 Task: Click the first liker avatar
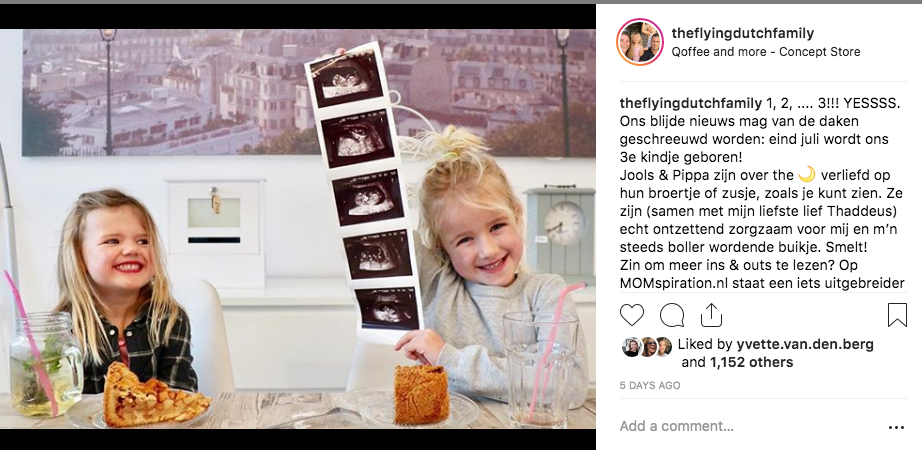631,346
